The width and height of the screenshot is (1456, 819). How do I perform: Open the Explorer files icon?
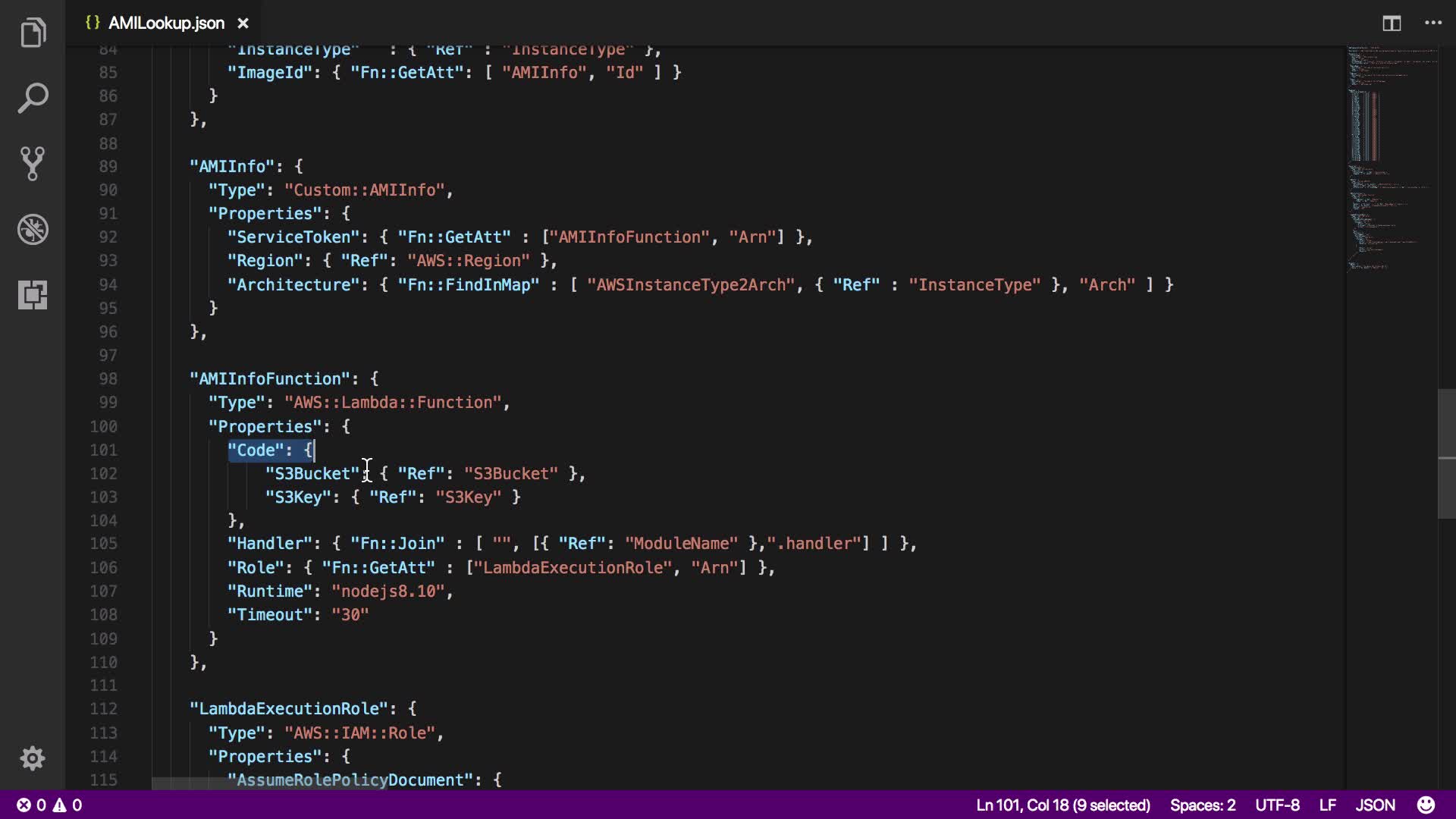[x=33, y=33]
